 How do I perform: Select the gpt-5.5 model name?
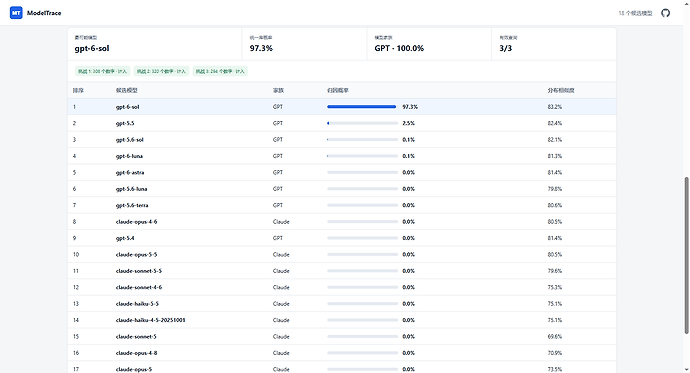pos(125,123)
